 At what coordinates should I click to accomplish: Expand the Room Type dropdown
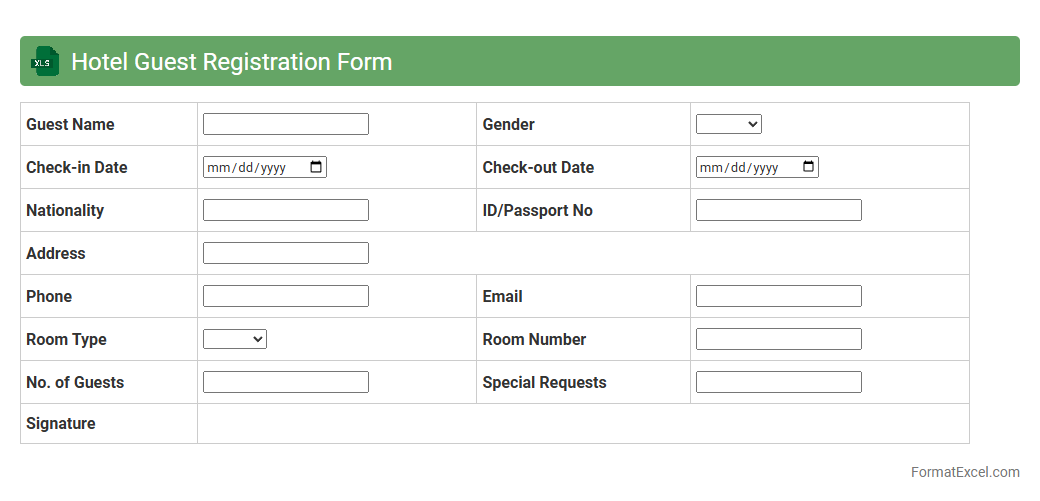point(235,339)
